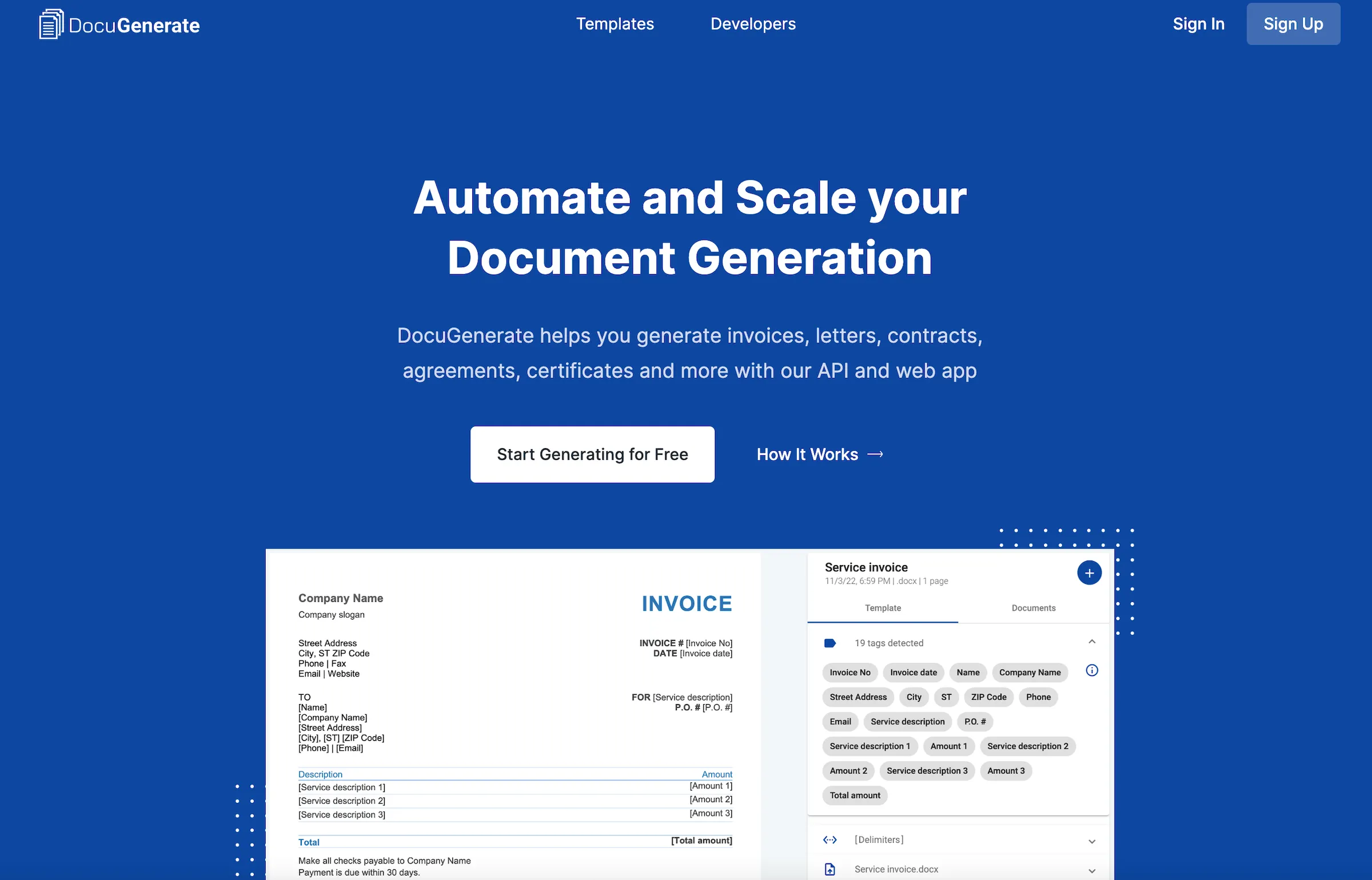Click the file upload icon beside Service invoice.docx
Viewport: 1372px width, 880px height.
pyautogui.click(x=831, y=869)
